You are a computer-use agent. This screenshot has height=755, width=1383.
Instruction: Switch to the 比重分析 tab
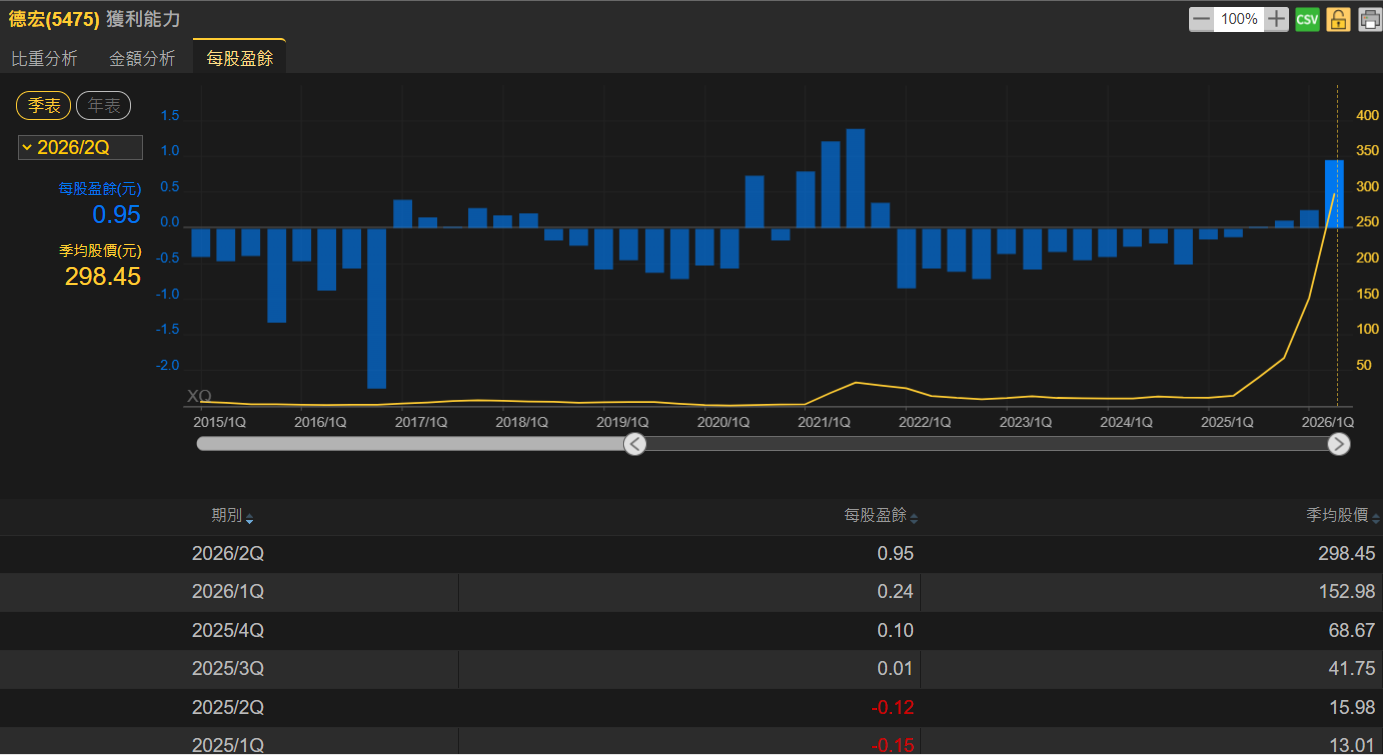coord(44,58)
